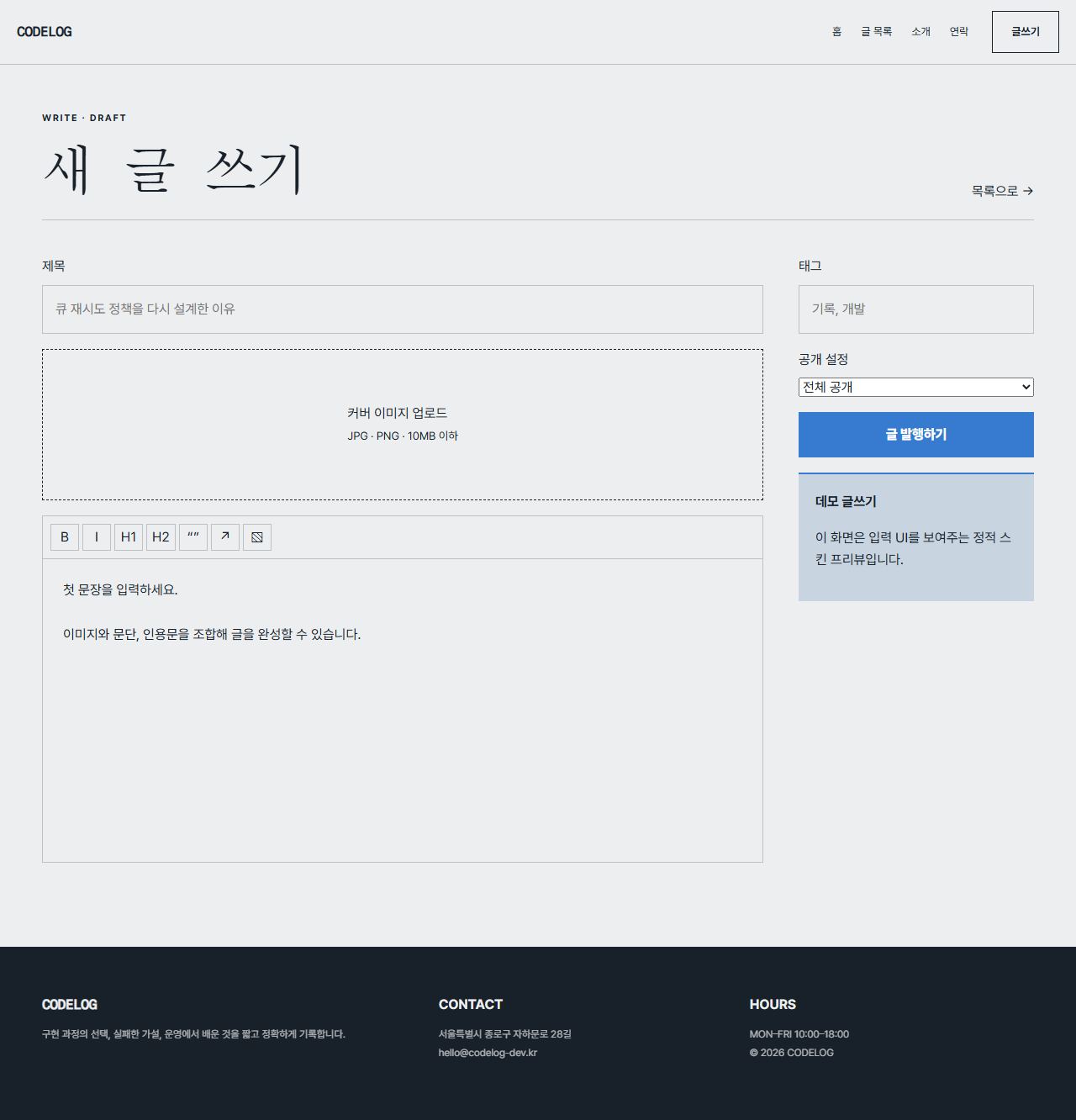Click the 태그 field label
The height and width of the screenshot is (1120, 1076).
pyautogui.click(x=810, y=266)
